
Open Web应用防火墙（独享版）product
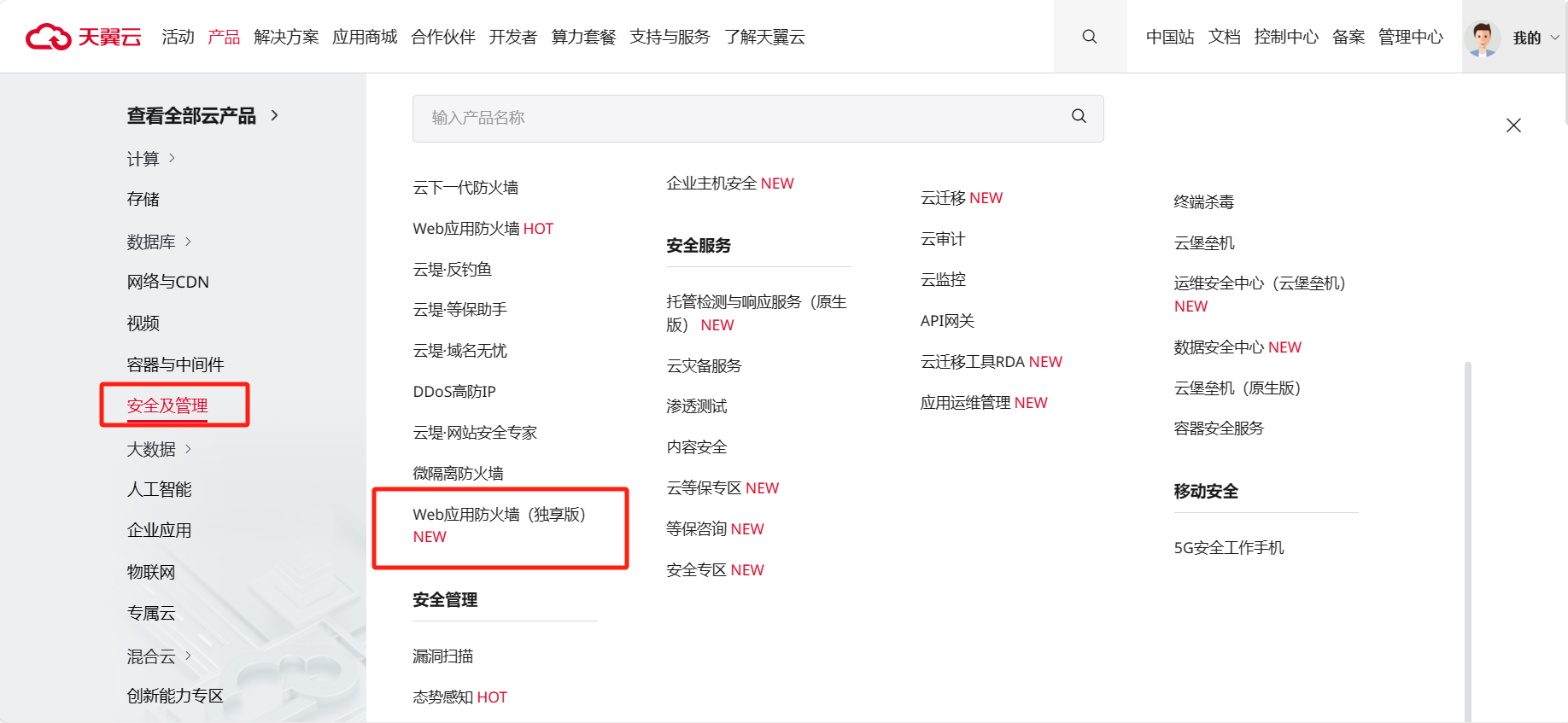500,525
